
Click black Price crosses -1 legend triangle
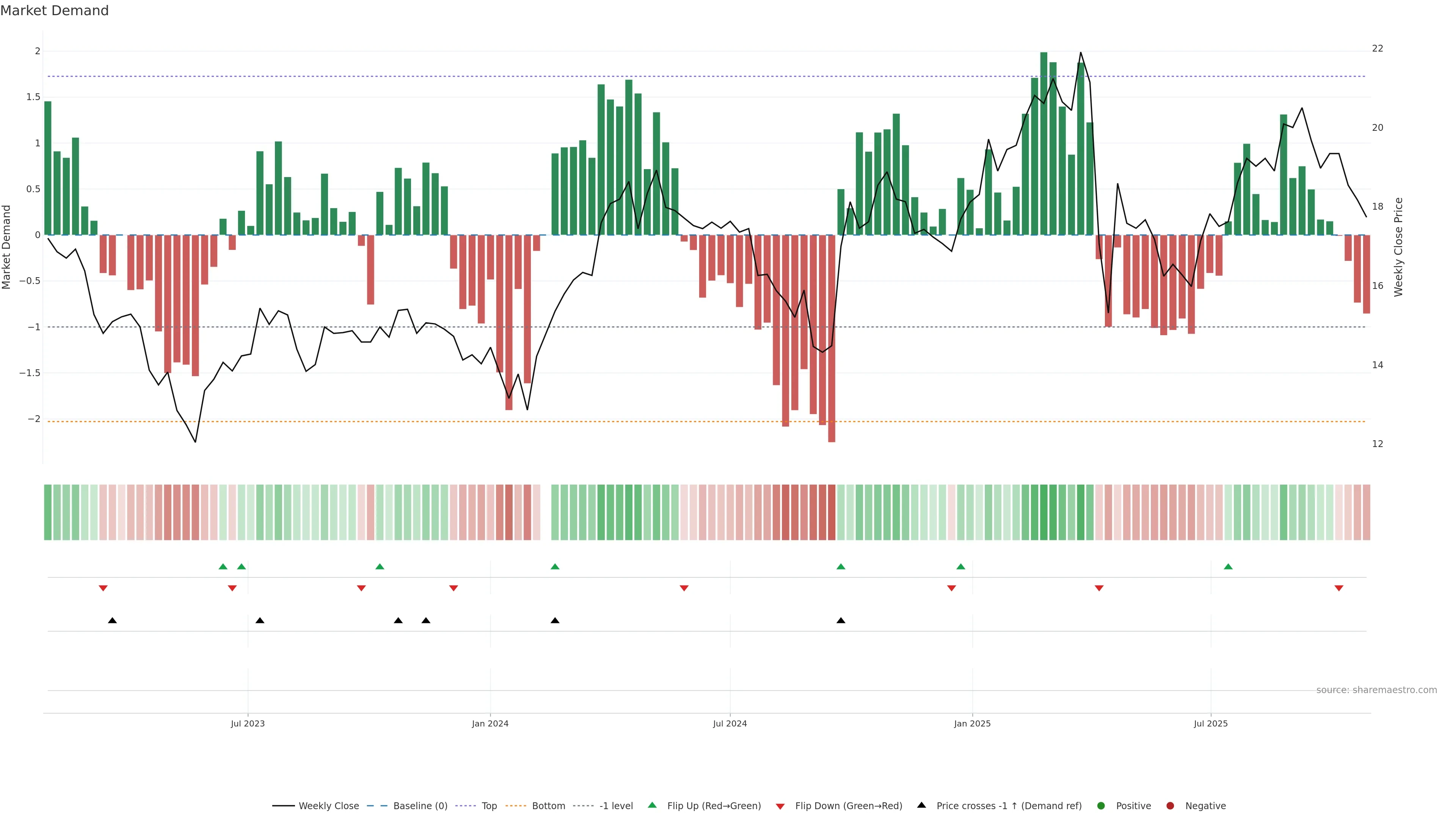pos(922,805)
